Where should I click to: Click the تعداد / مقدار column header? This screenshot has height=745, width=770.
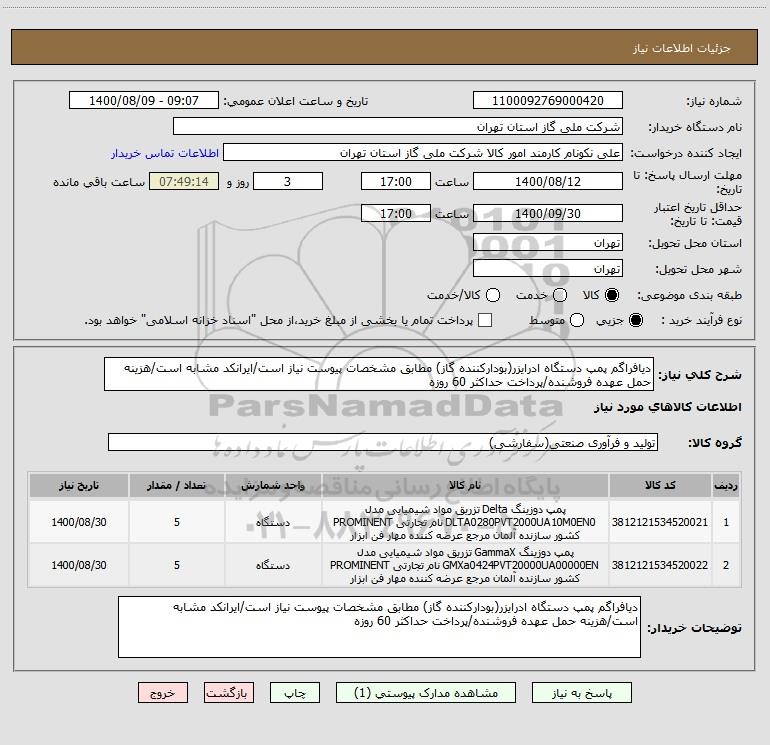pyautogui.click(x=177, y=485)
